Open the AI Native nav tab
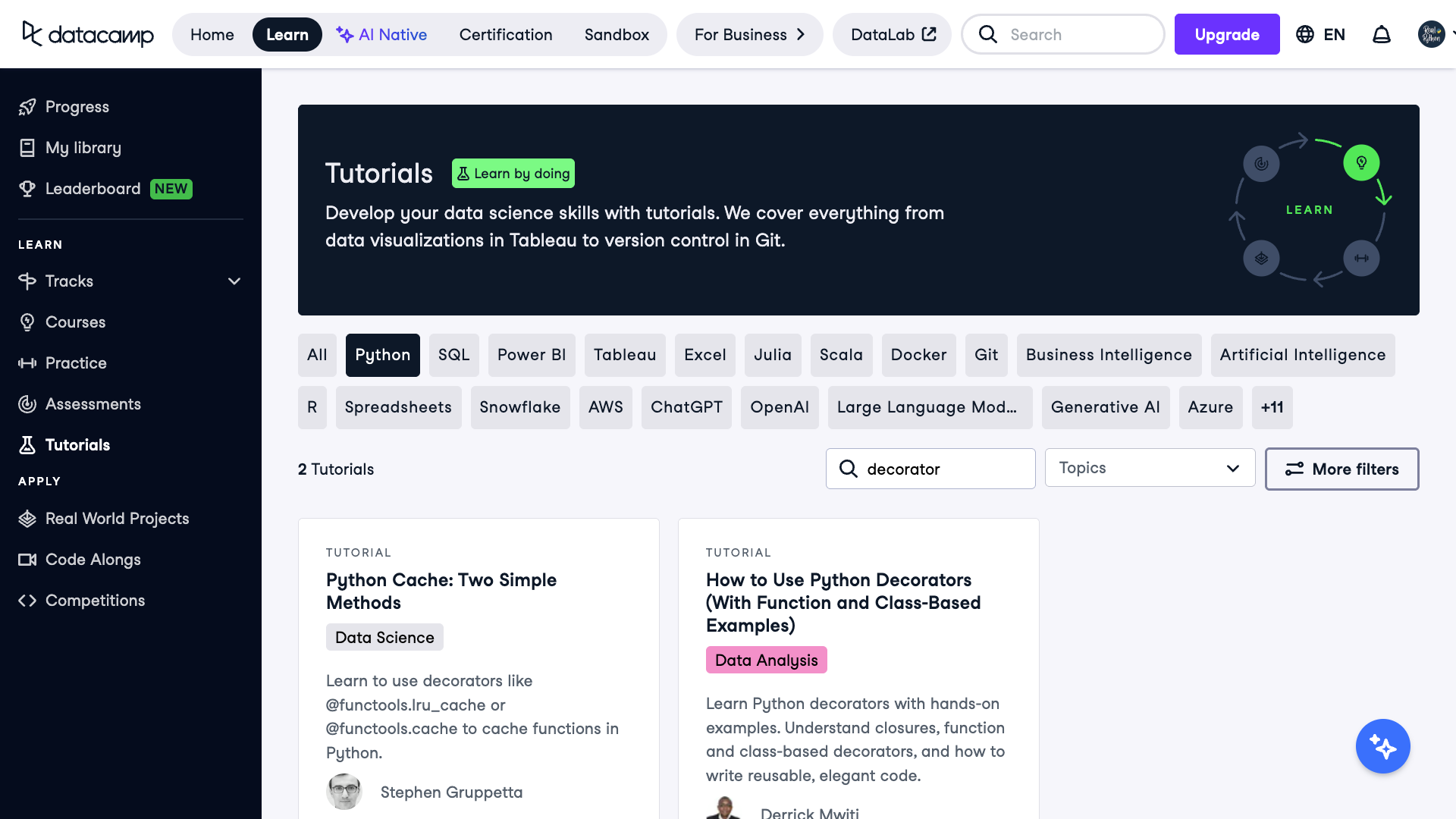Viewport: 1456px width, 819px height. tap(381, 35)
